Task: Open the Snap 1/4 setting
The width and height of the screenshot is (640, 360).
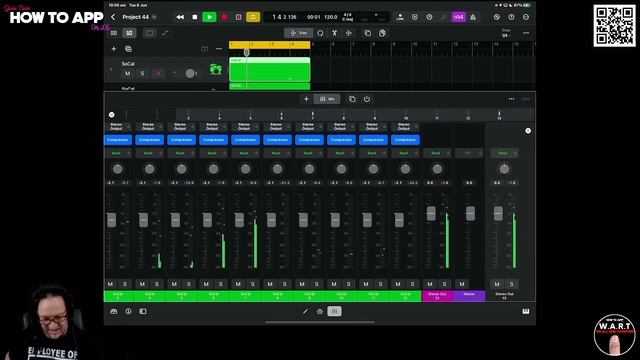Action: (505, 33)
